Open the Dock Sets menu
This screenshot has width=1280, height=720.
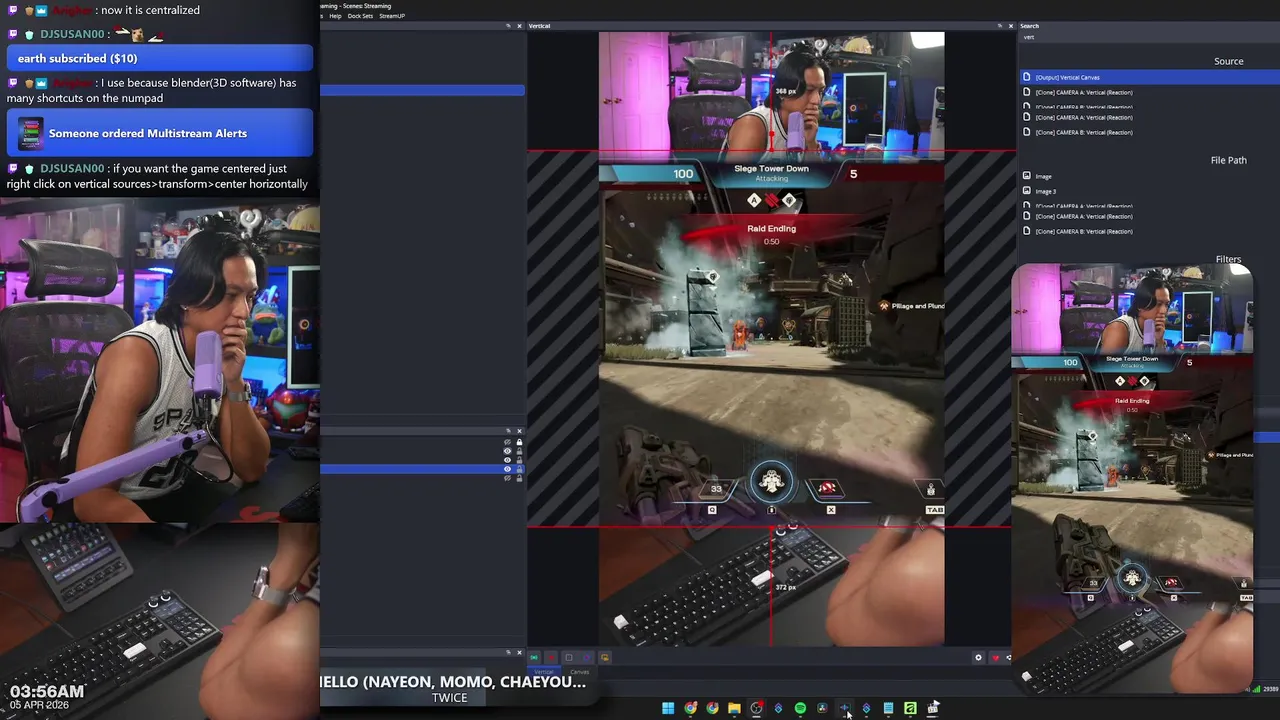tap(360, 16)
